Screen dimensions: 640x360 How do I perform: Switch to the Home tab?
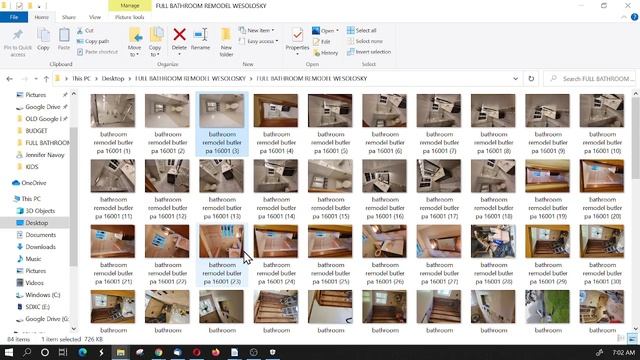click(42, 17)
